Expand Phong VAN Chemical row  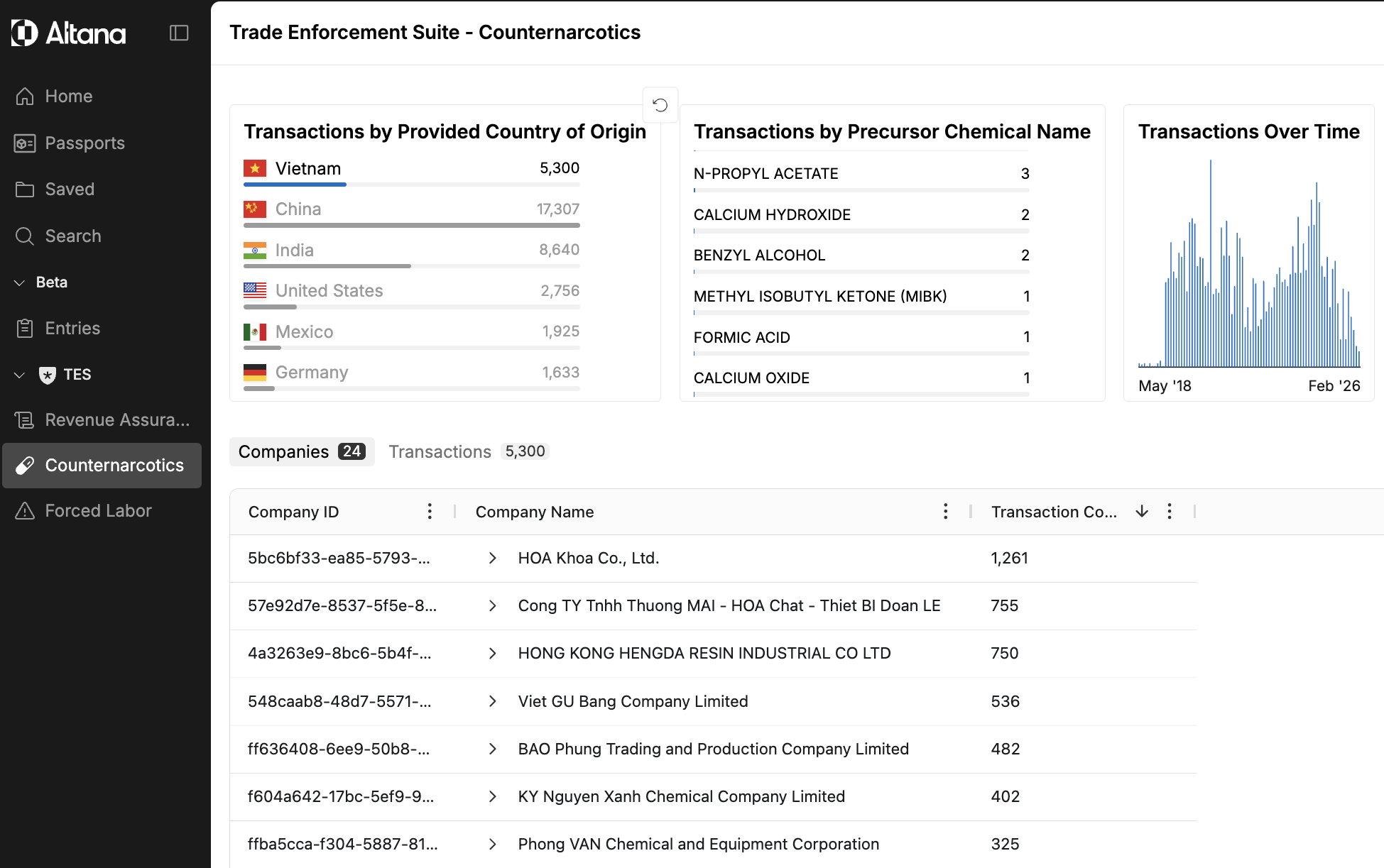(493, 844)
